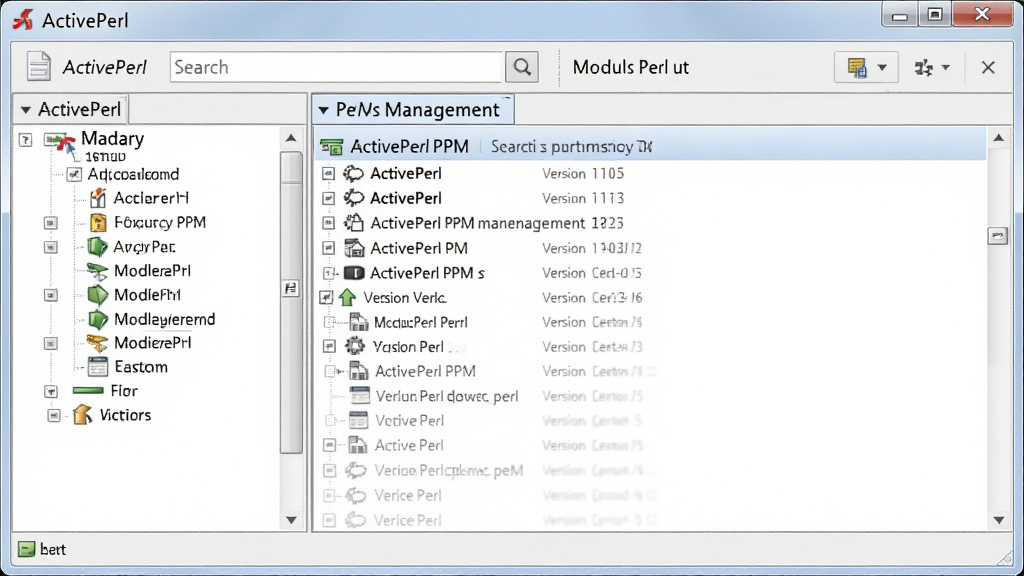Image resolution: width=1024 pixels, height=576 pixels.
Task: Click the ActivePerl PPM s dark icon
Action: [x=354, y=273]
